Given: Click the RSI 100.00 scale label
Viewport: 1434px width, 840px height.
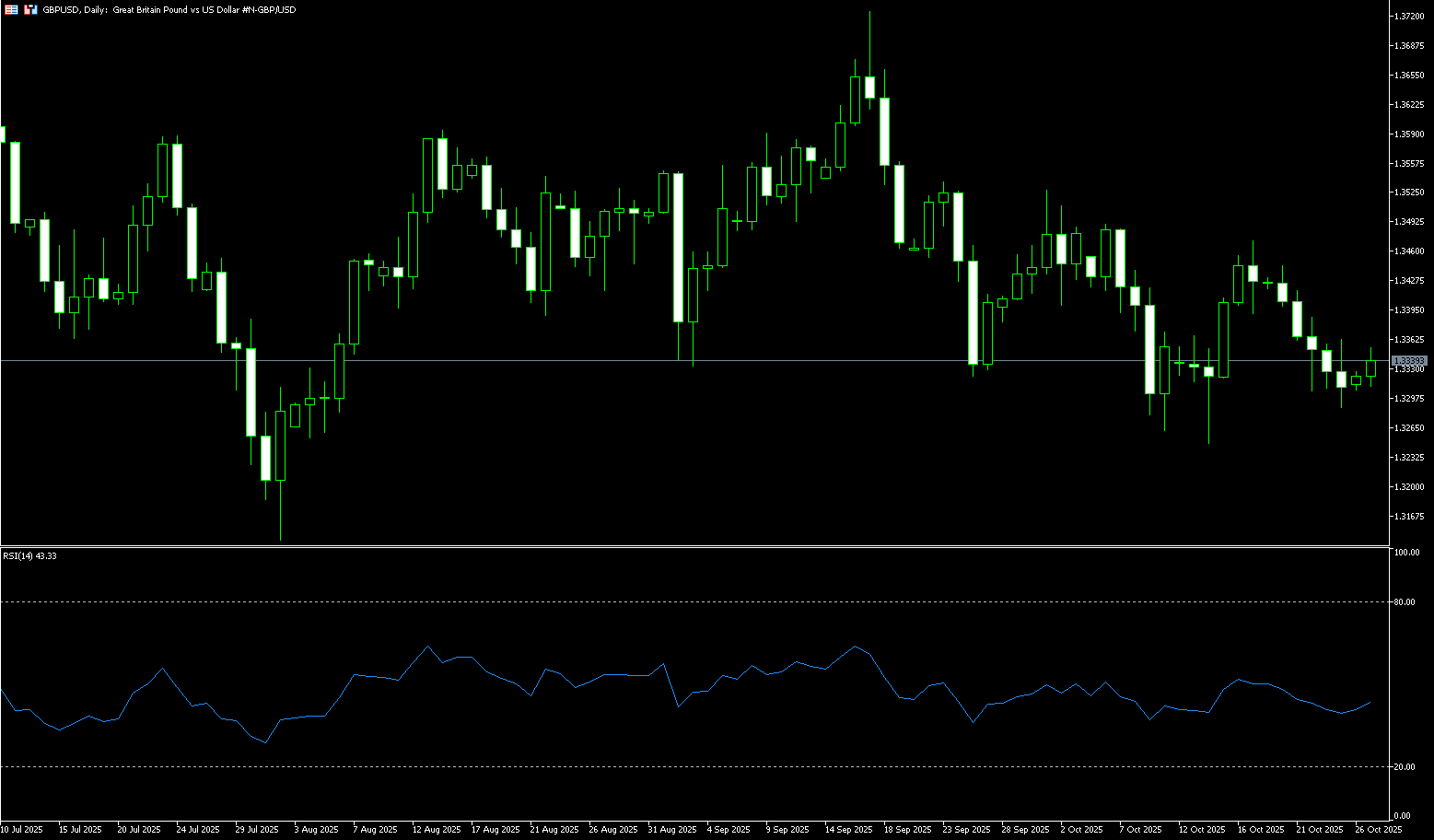Looking at the screenshot, I should click(x=1406, y=553).
